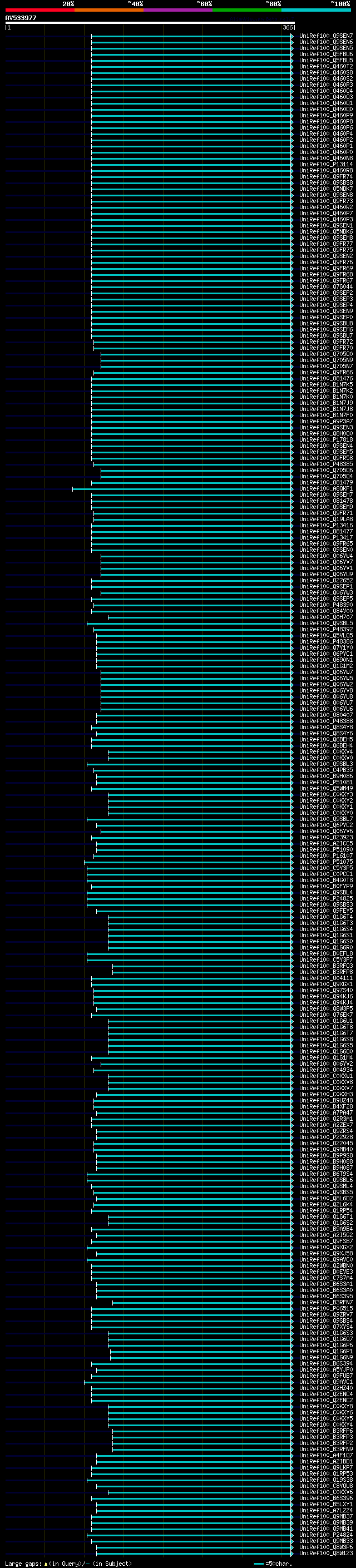Select hit UniRef100_Q5FBU5

click(326, 60)
